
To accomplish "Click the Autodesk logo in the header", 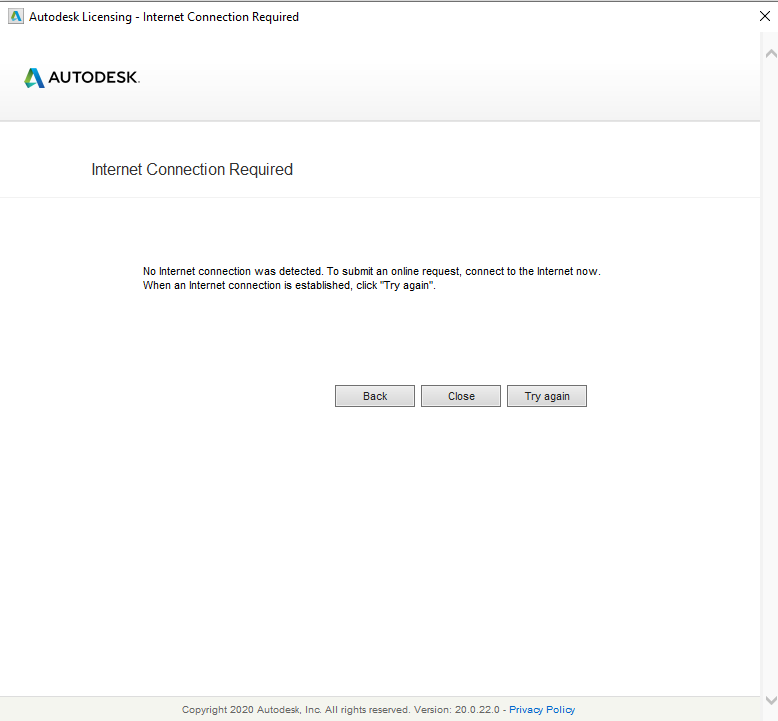I will (82, 77).
